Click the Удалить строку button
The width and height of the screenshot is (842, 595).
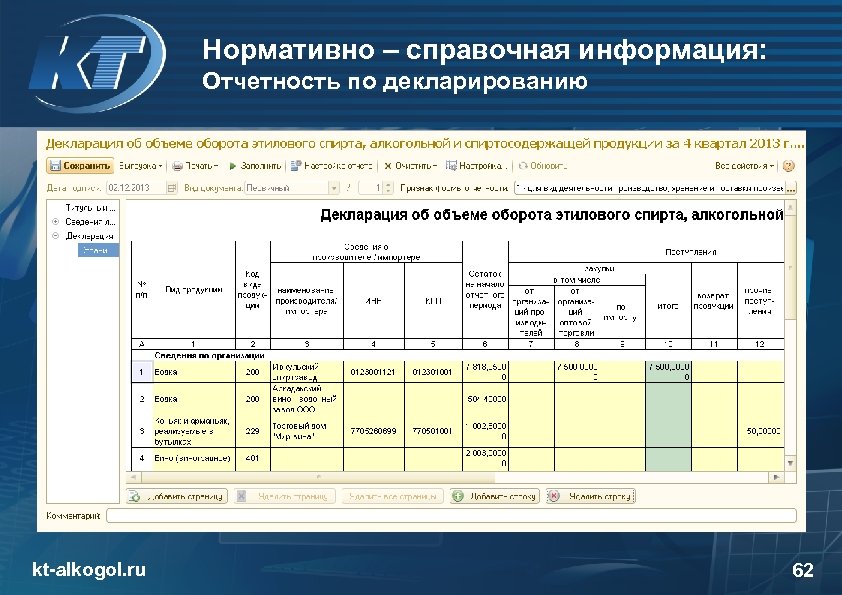pyautogui.click(x=591, y=496)
